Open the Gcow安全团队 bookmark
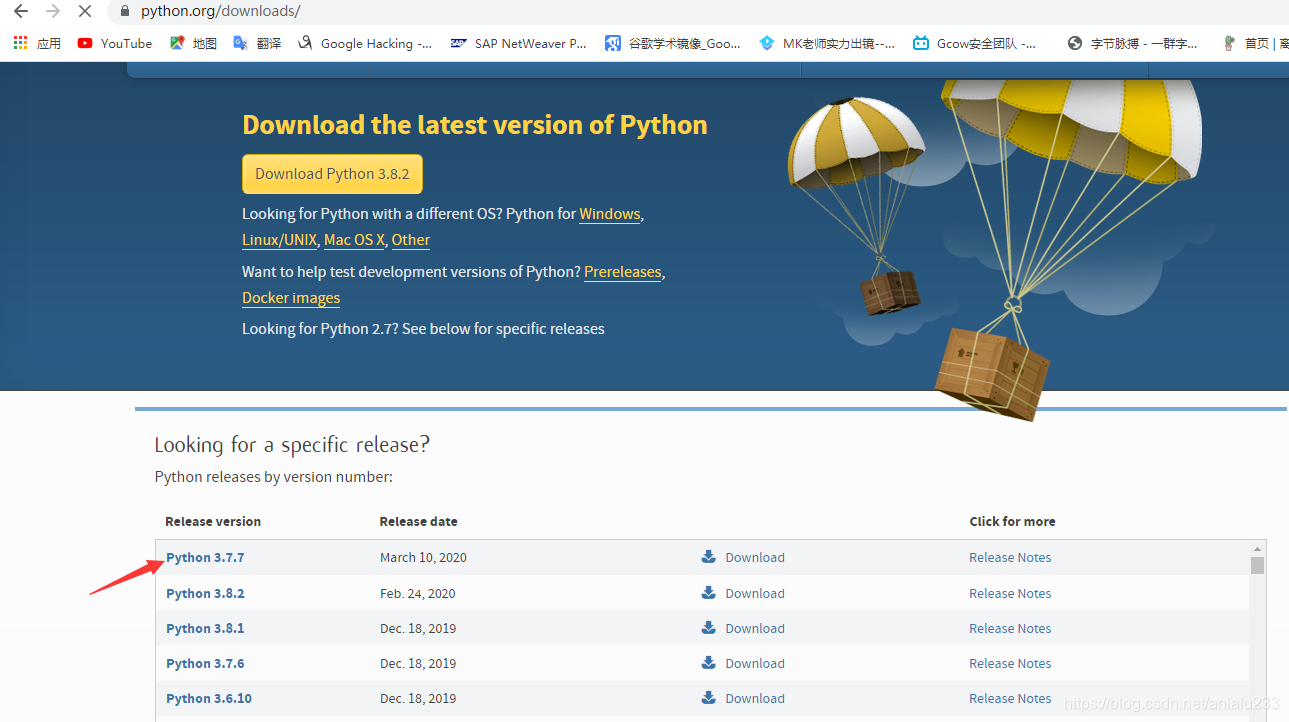Screen dimensions: 1289x722 pyautogui.click(x=974, y=43)
